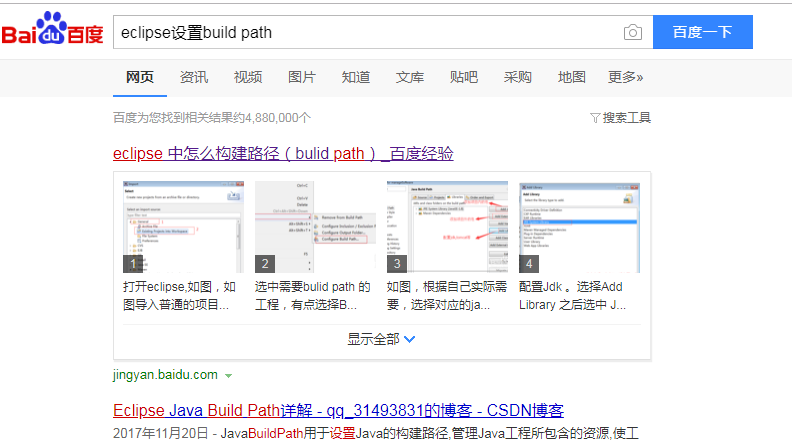Click text 打开eclipse,如图，如图导入普通的项目

pos(180,296)
